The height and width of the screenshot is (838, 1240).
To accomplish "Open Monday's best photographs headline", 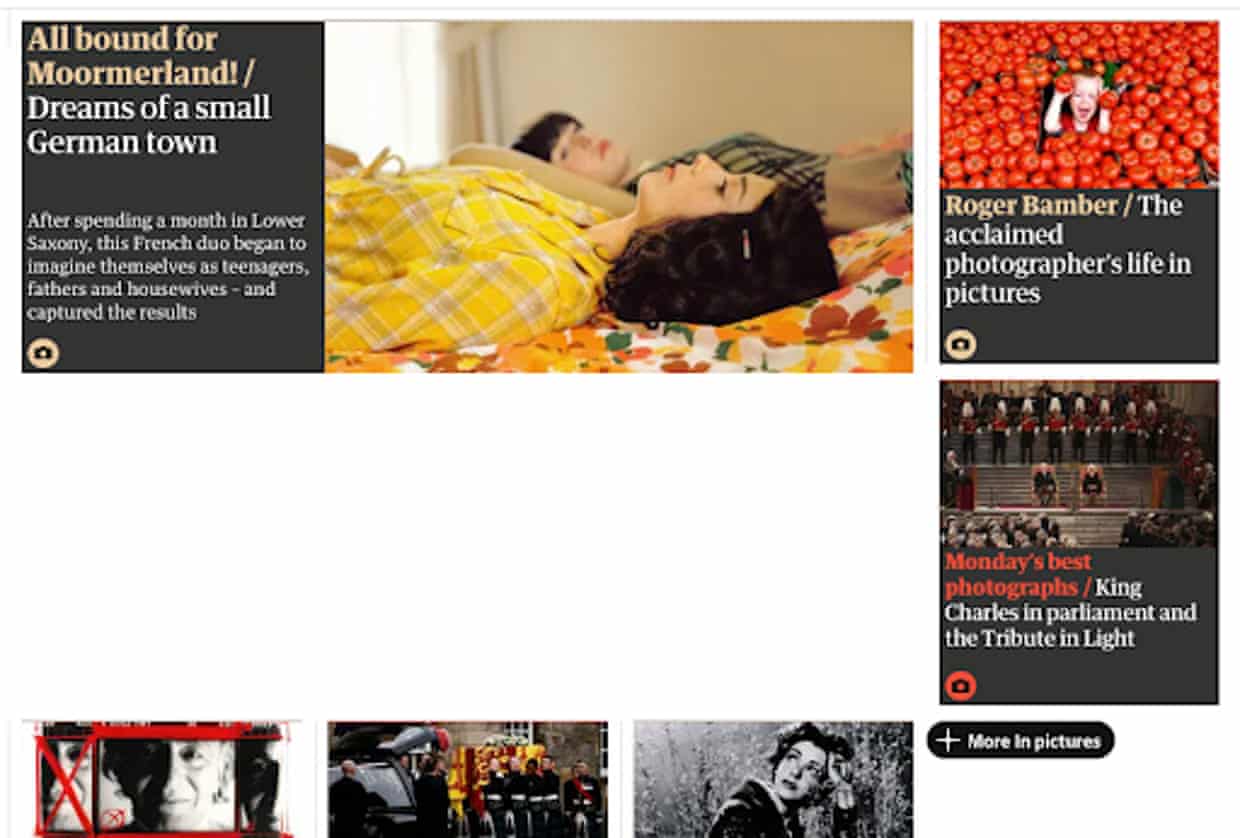I will [x=1020, y=574].
